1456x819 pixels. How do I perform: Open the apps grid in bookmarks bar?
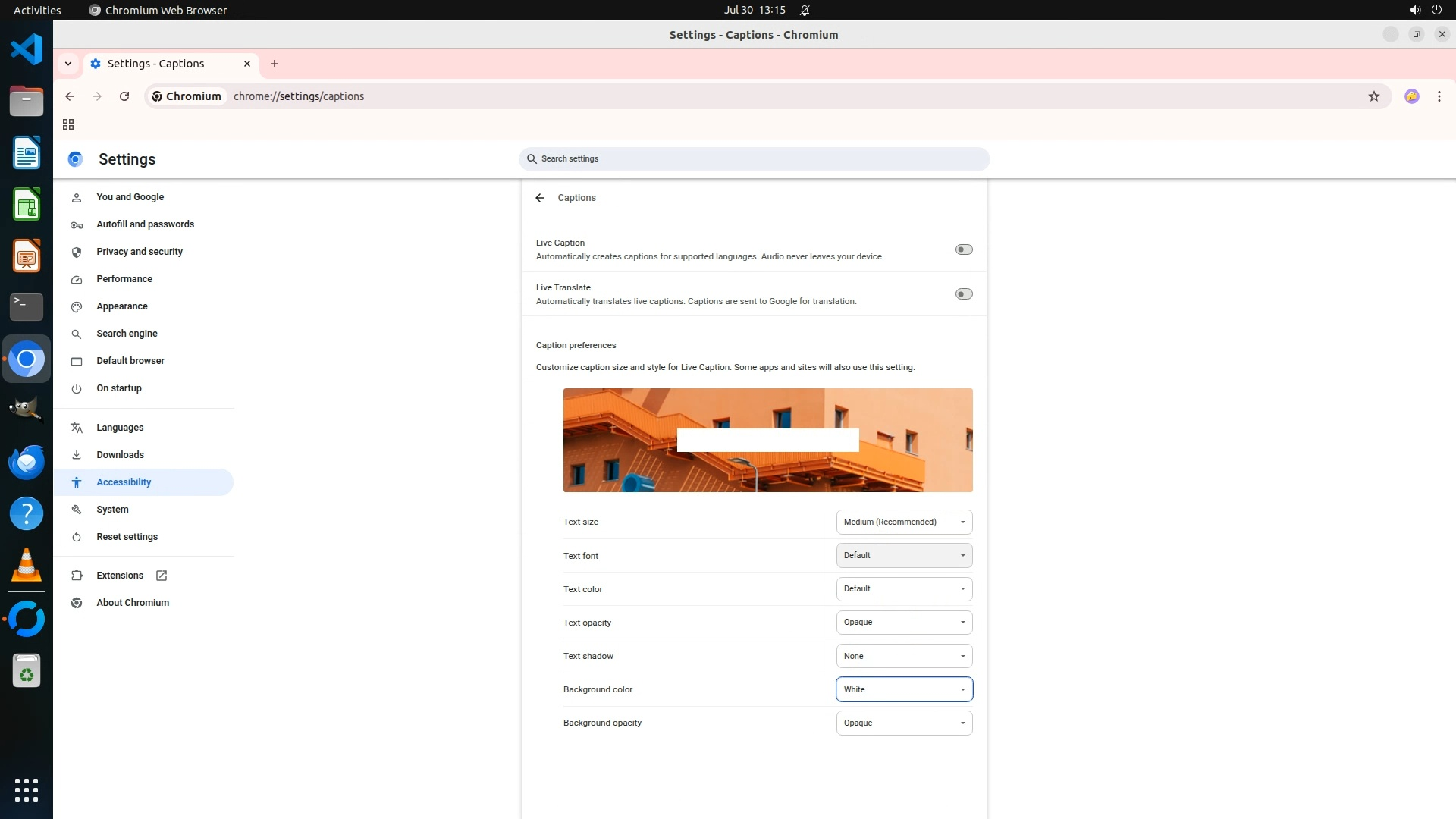tap(68, 124)
